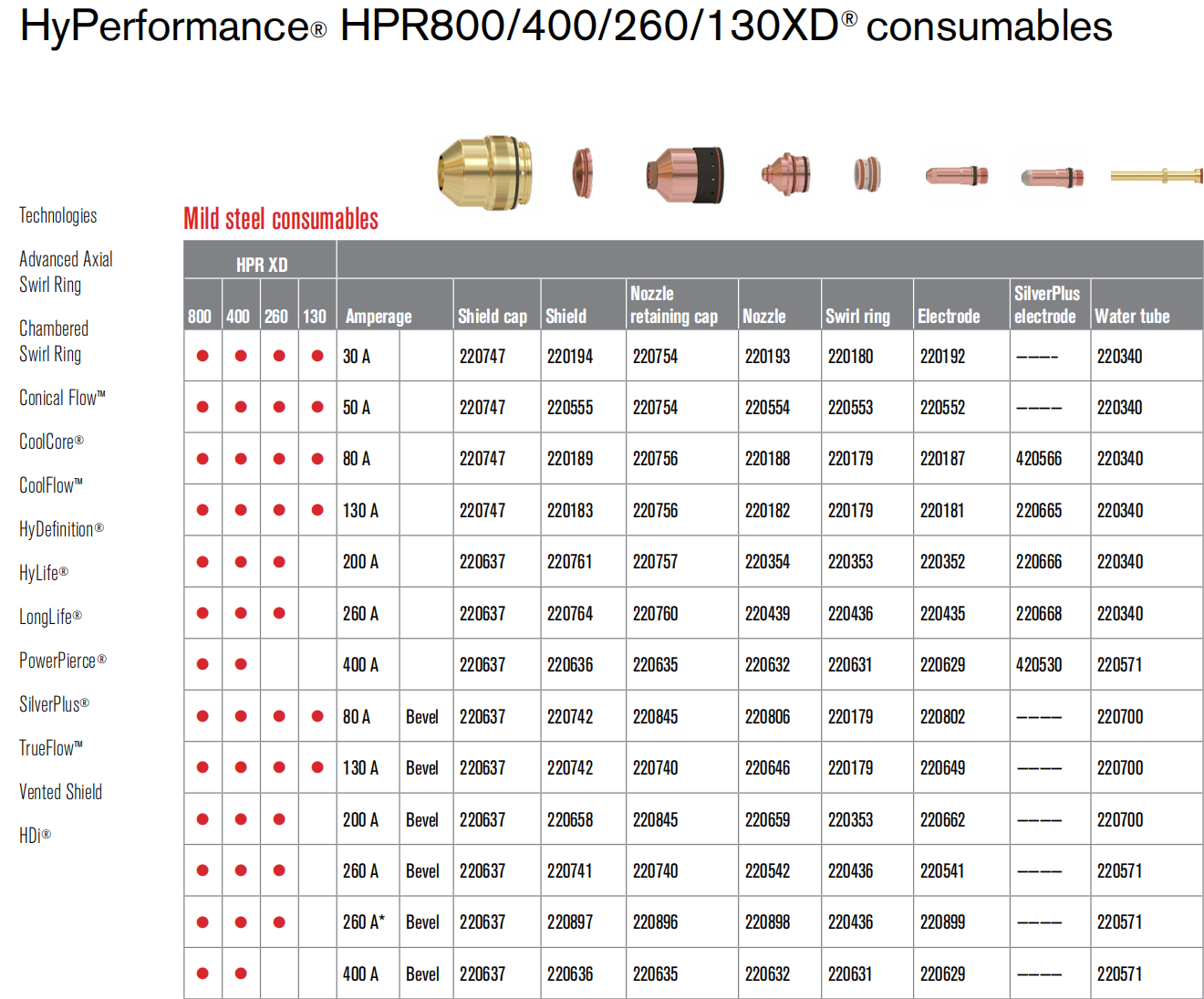Select the 'Mild steel consumables' heading

[x=281, y=219]
